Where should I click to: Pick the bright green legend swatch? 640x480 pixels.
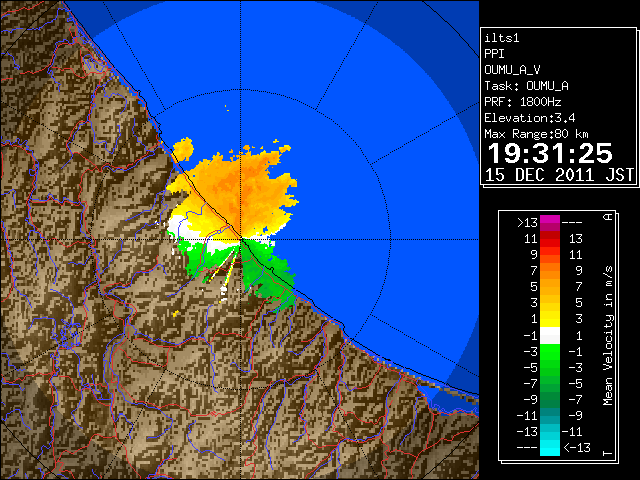point(550,351)
